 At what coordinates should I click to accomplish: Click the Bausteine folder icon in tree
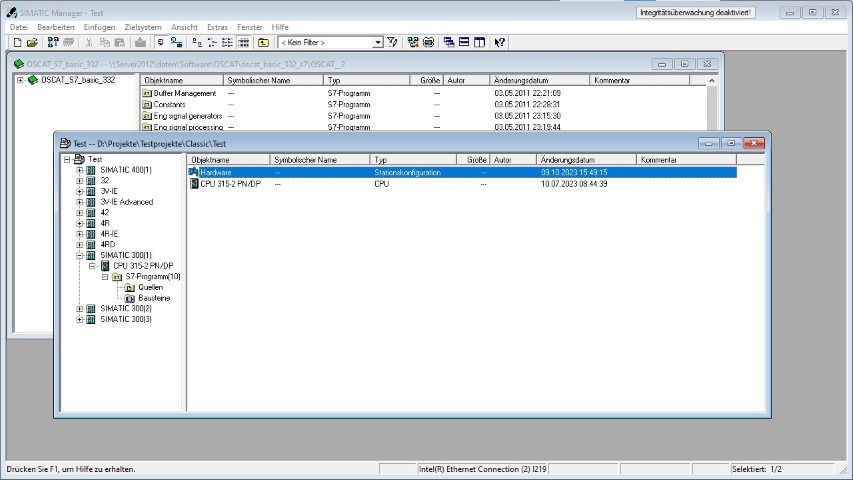click(129, 298)
